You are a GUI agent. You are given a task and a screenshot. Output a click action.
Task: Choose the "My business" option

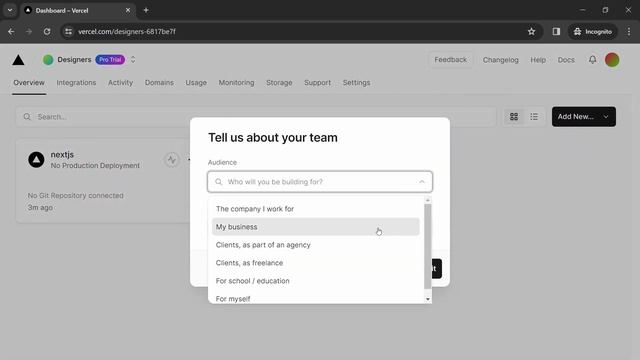[x=316, y=227]
